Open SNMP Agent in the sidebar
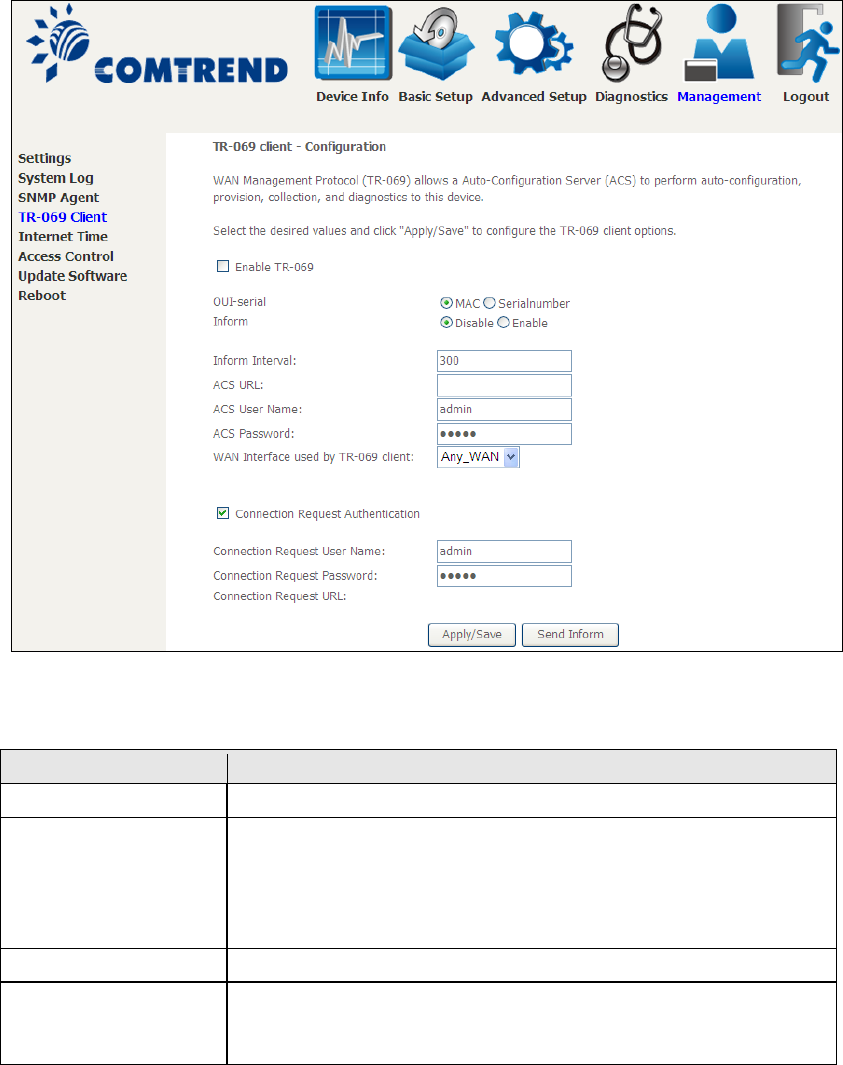The height and width of the screenshot is (1065, 843). pos(58,198)
